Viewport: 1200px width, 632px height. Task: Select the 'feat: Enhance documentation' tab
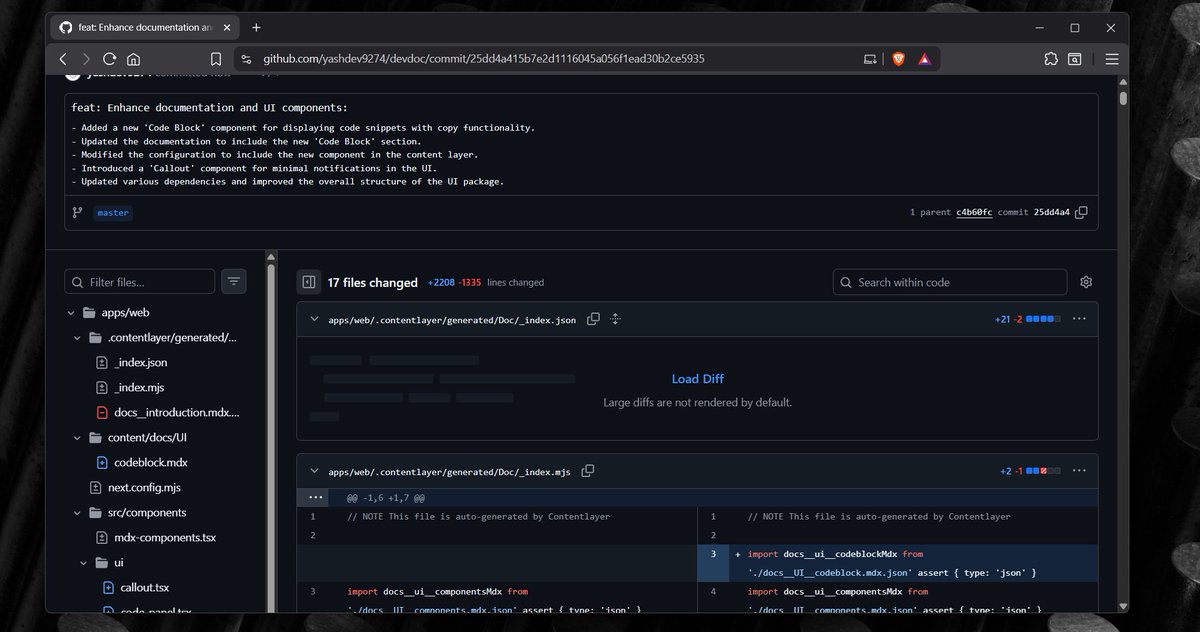click(144, 28)
